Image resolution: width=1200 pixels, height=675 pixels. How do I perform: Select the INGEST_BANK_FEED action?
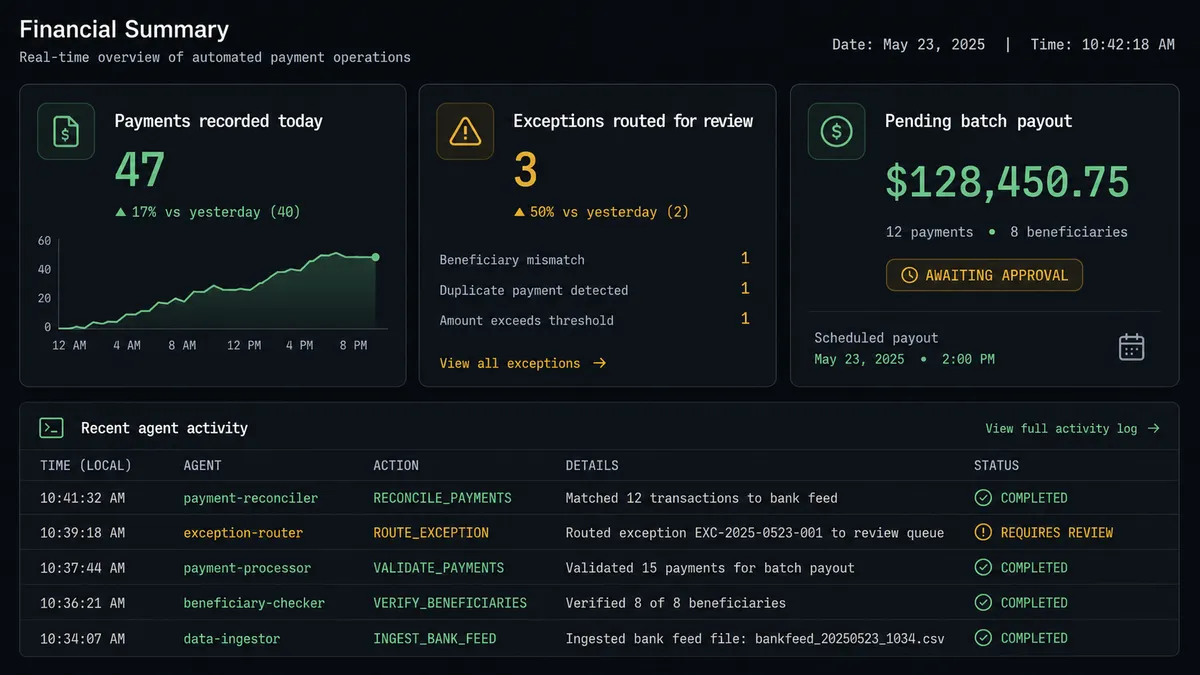[435, 638]
